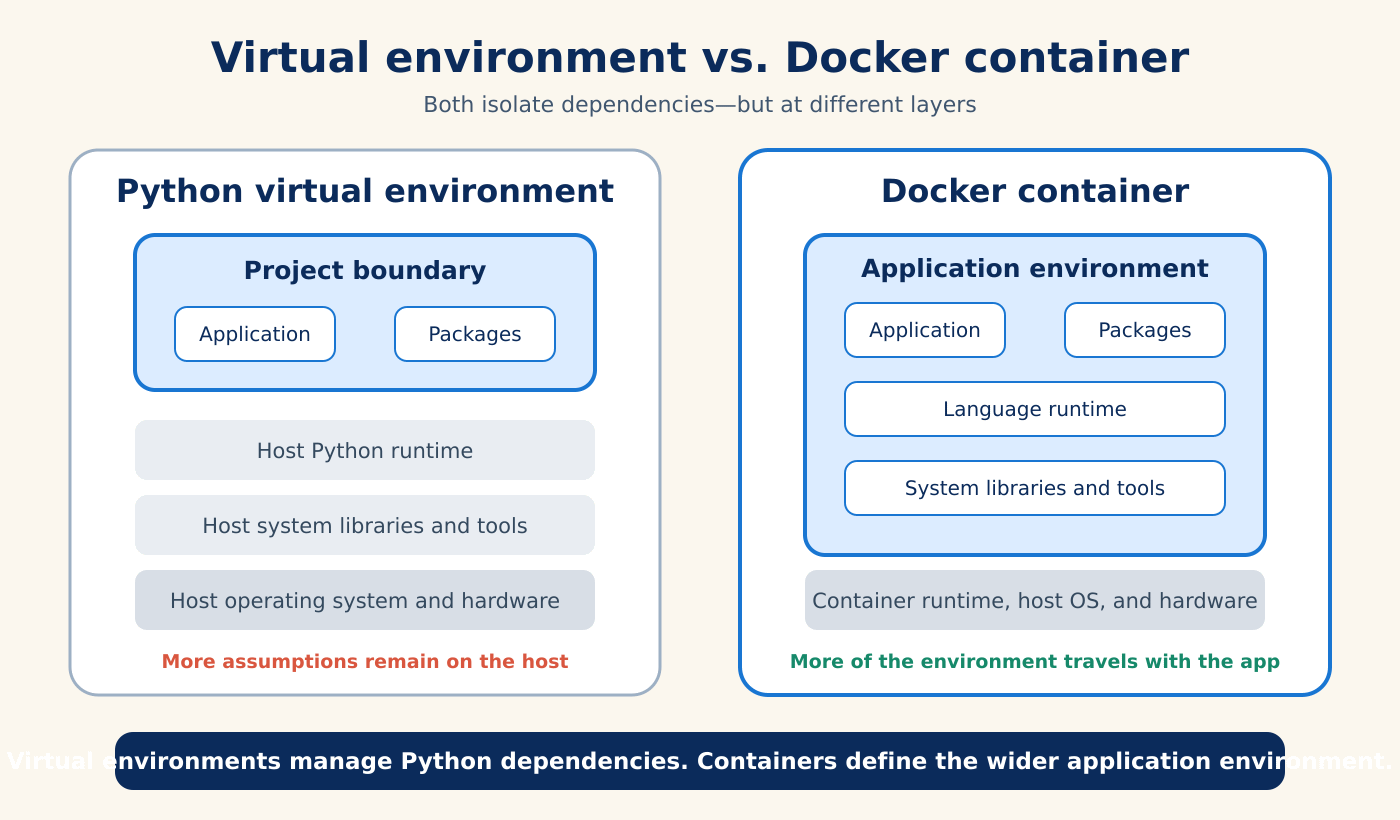Click the Application box in Application environment

point(925,330)
